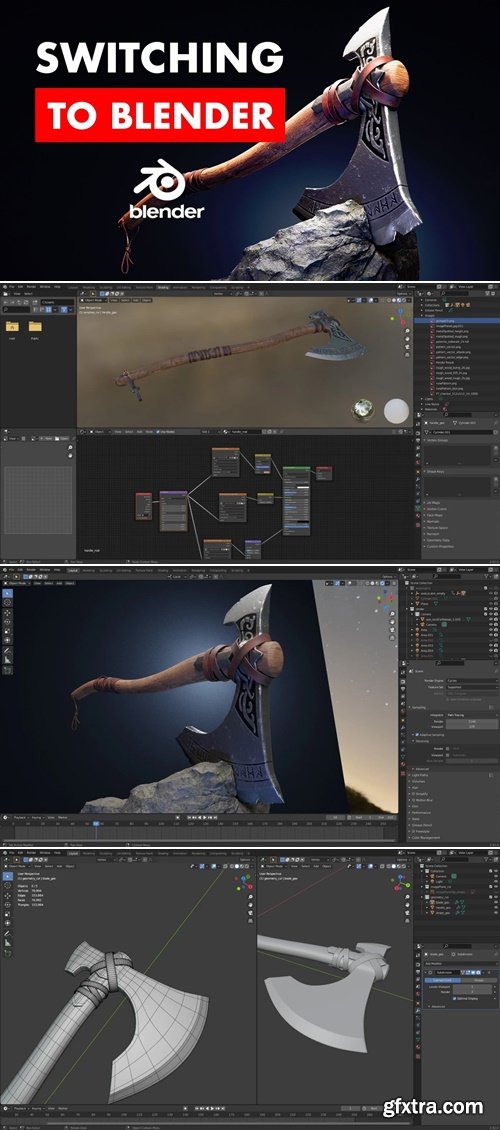Select the Add Cube tool in middle Blender window
This screenshot has width=500, height=1130.
[x=7, y=669]
